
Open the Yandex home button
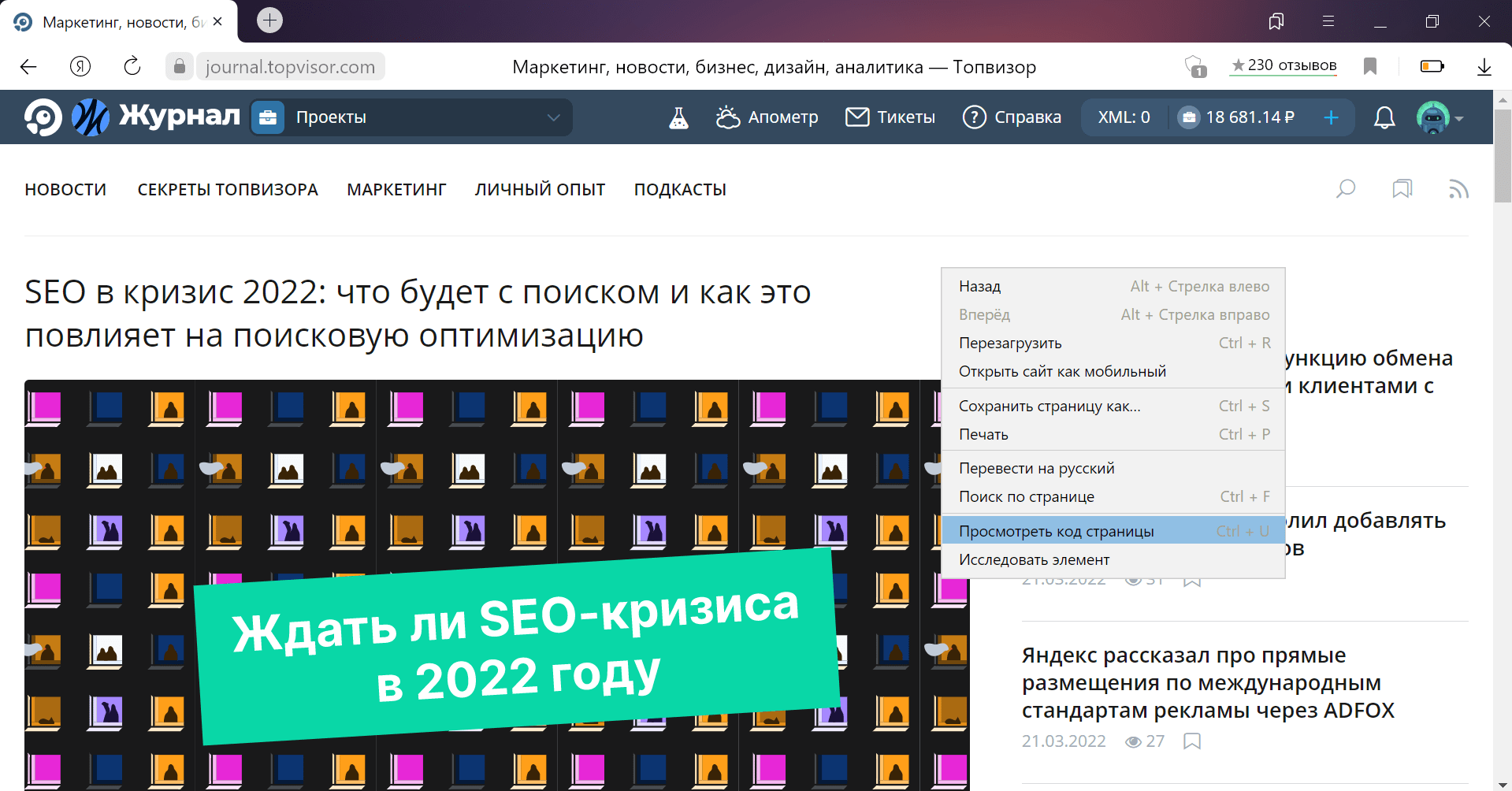(80, 67)
